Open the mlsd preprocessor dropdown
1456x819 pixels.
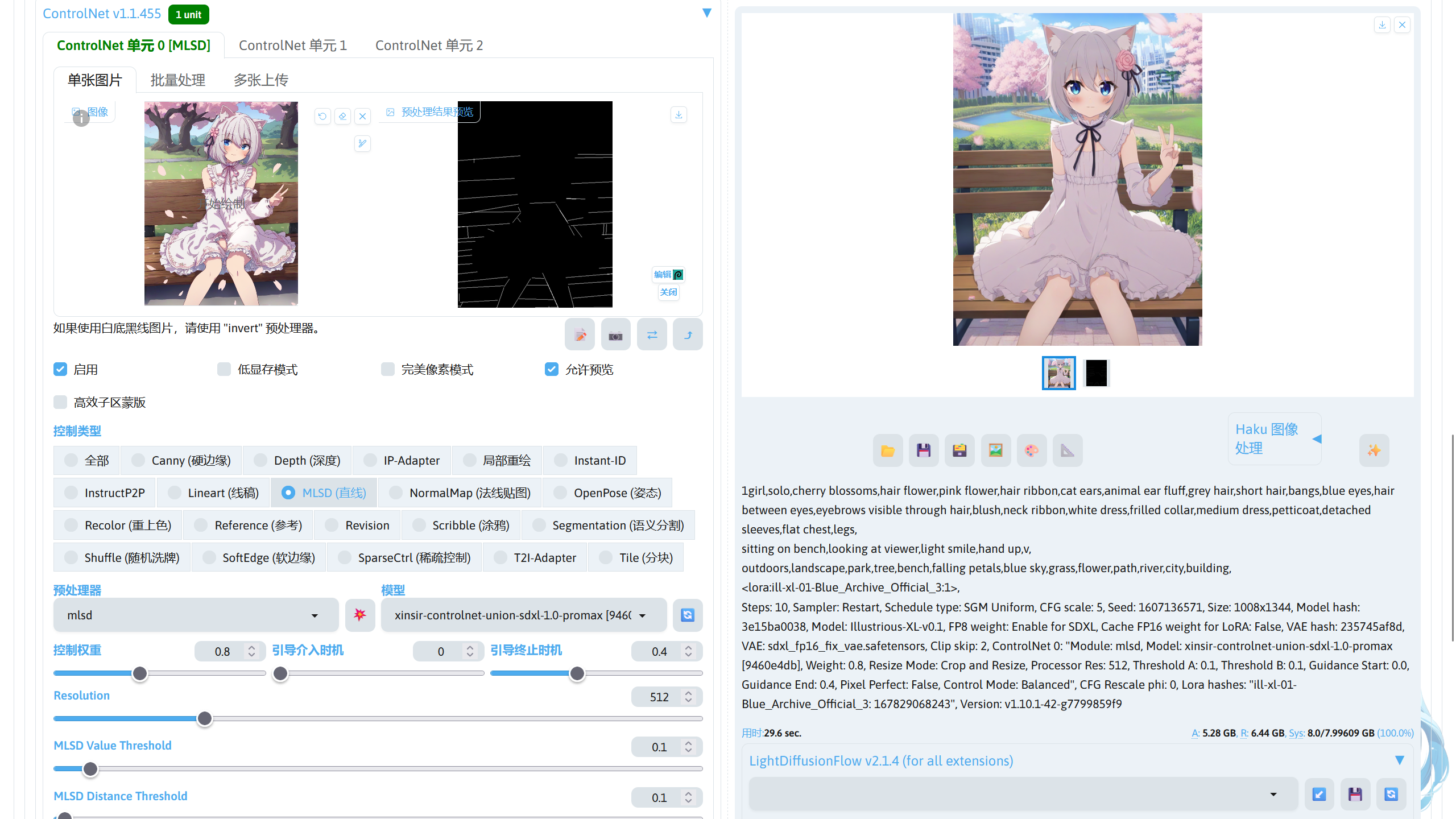click(x=196, y=615)
